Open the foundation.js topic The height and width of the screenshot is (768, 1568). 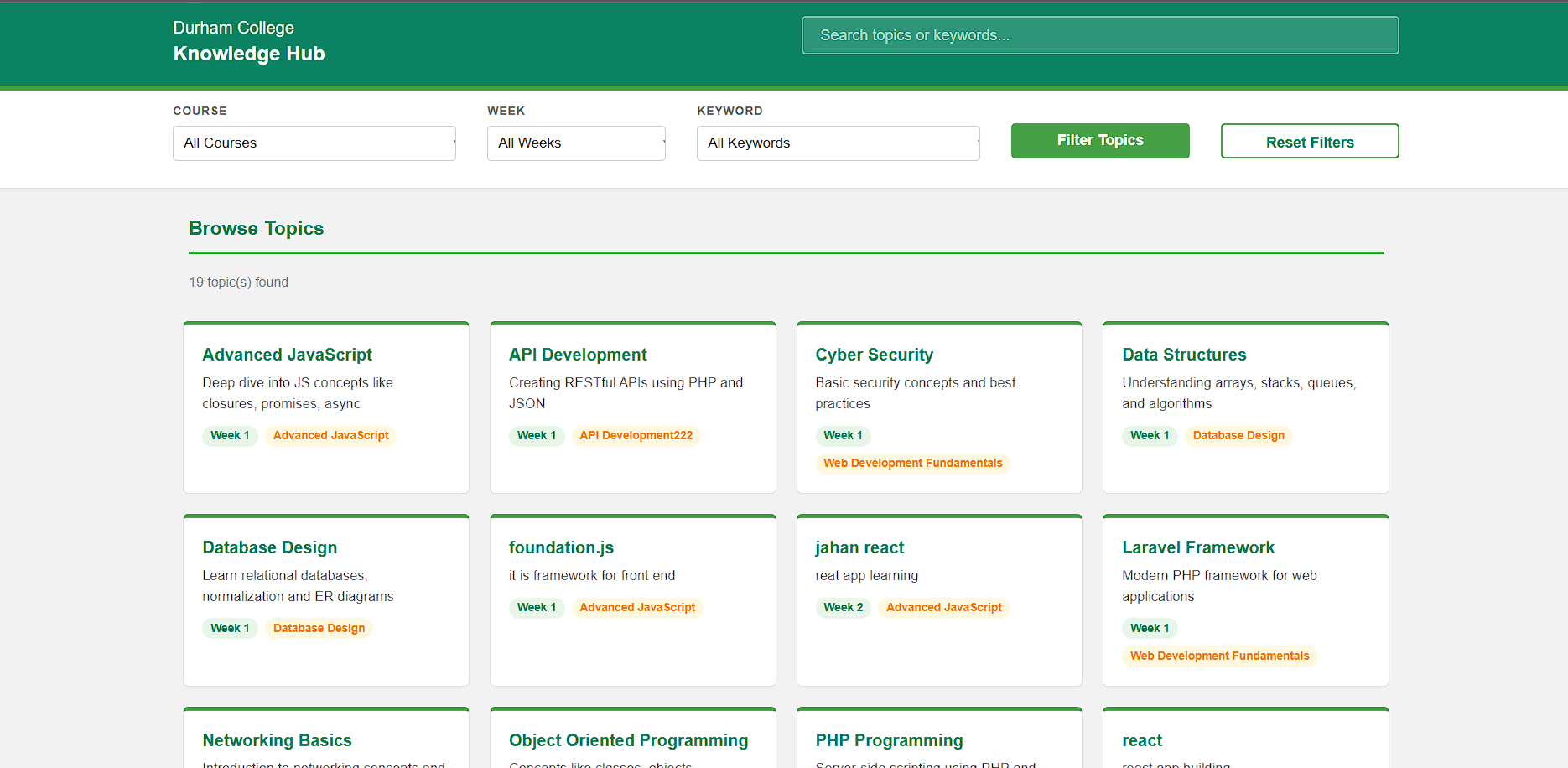(x=561, y=547)
